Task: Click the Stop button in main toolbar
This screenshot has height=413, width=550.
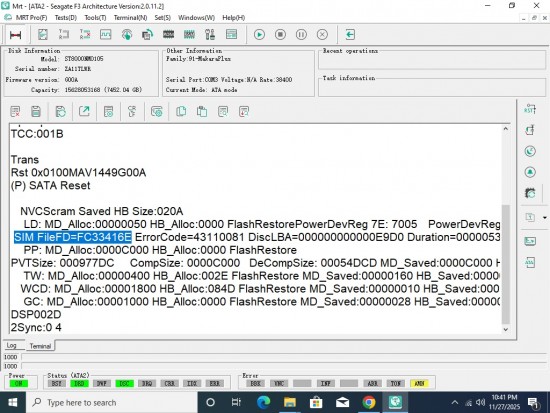Action: tap(280, 34)
